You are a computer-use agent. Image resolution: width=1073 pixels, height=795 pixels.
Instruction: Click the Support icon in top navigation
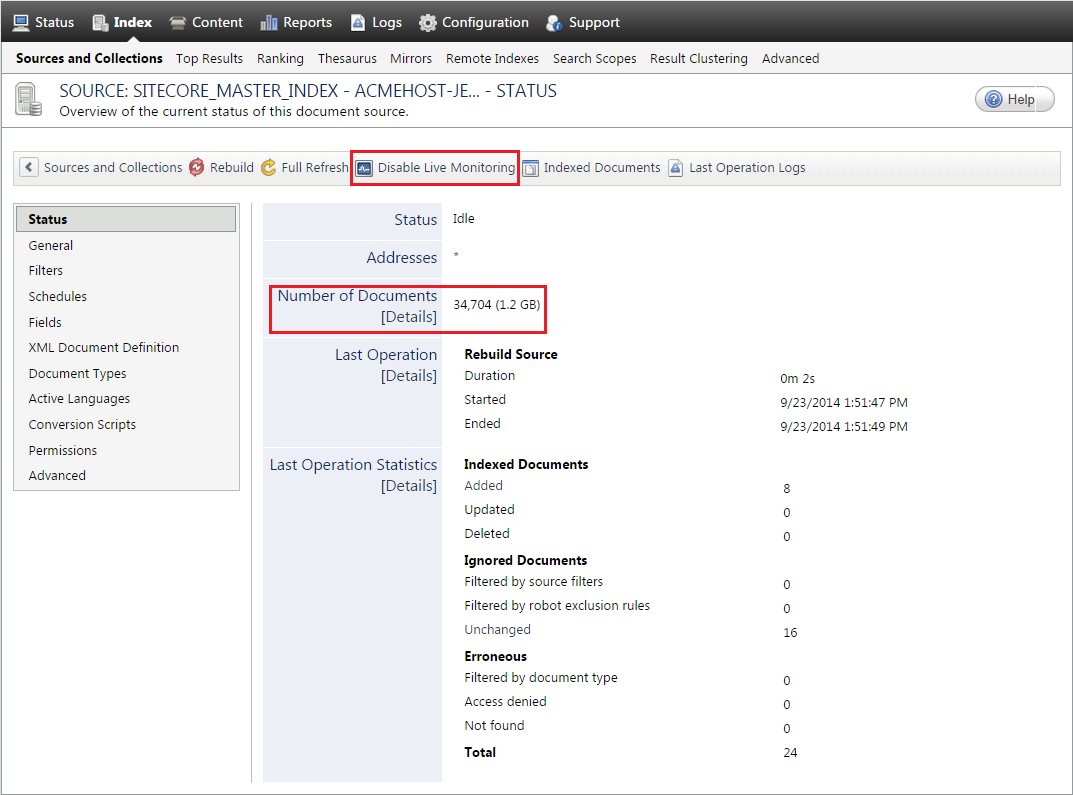[x=554, y=21]
